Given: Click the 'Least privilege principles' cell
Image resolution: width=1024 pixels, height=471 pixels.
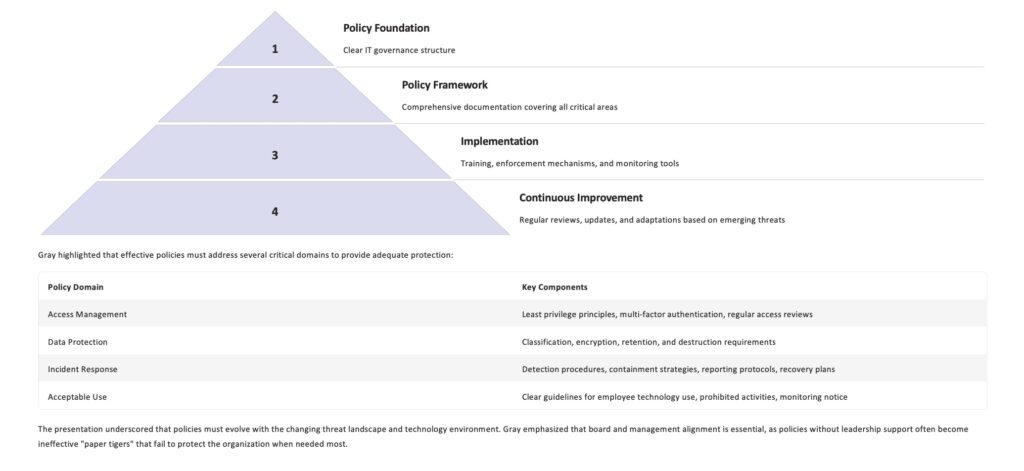Looking at the screenshot, I should coord(667,314).
